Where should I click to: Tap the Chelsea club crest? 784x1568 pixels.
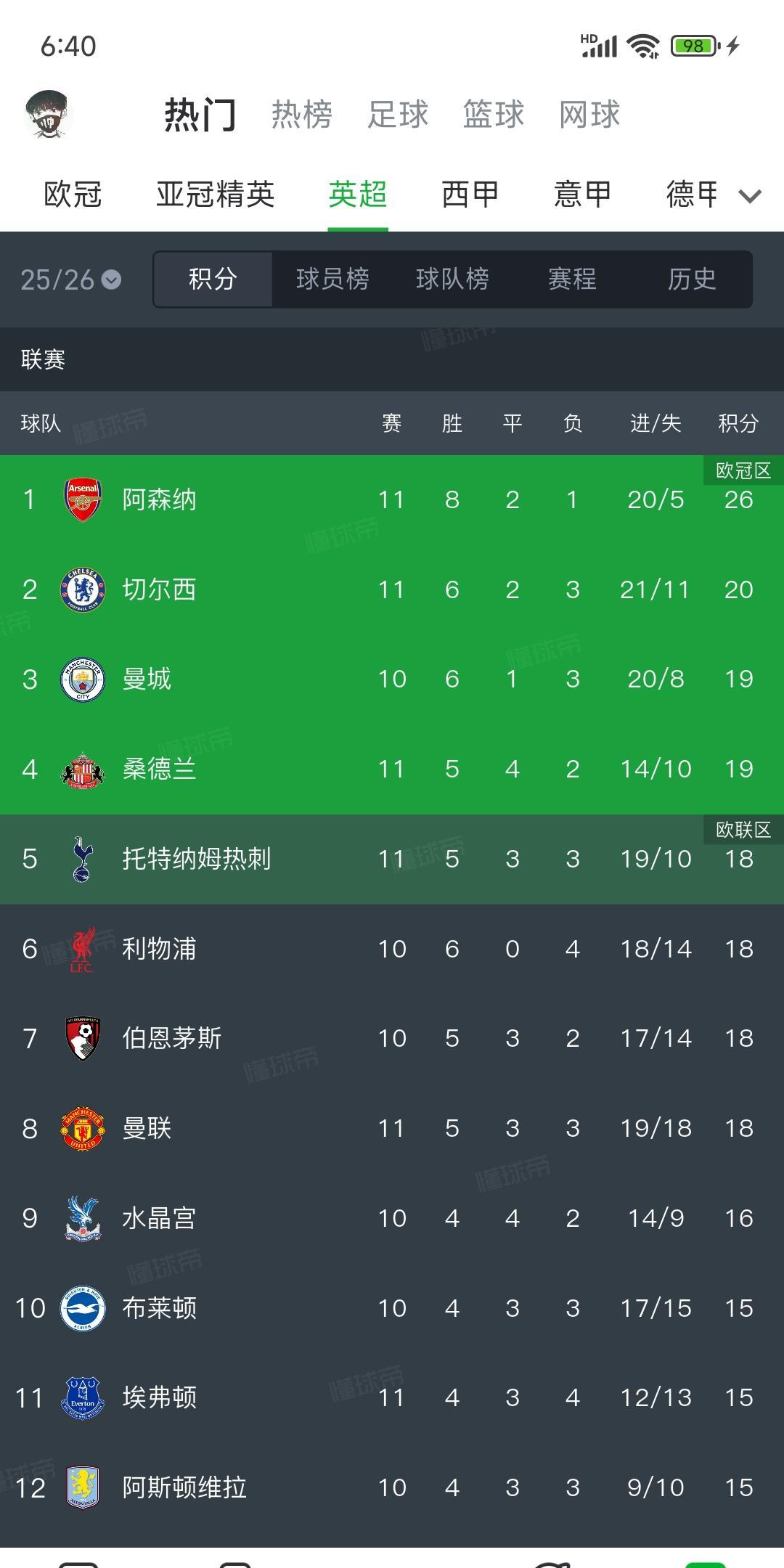tap(83, 589)
